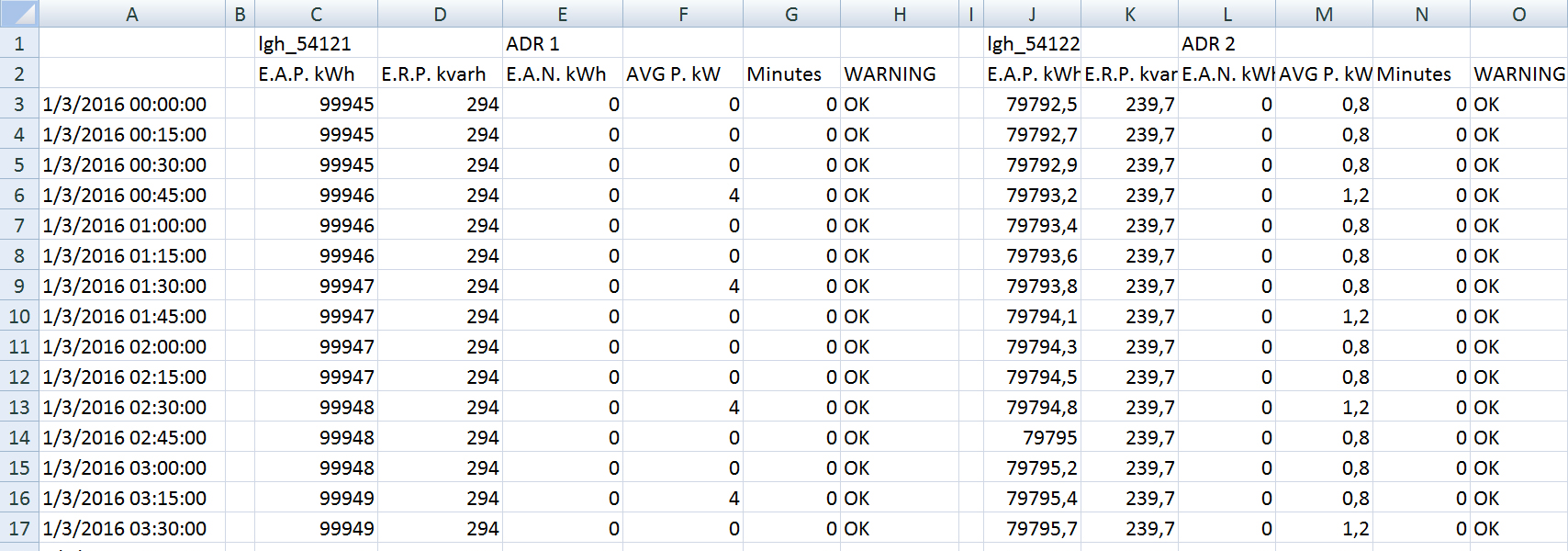Select column H by its header
Image resolution: width=1568 pixels, height=551 pixels.
pyautogui.click(x=900, y=14)
